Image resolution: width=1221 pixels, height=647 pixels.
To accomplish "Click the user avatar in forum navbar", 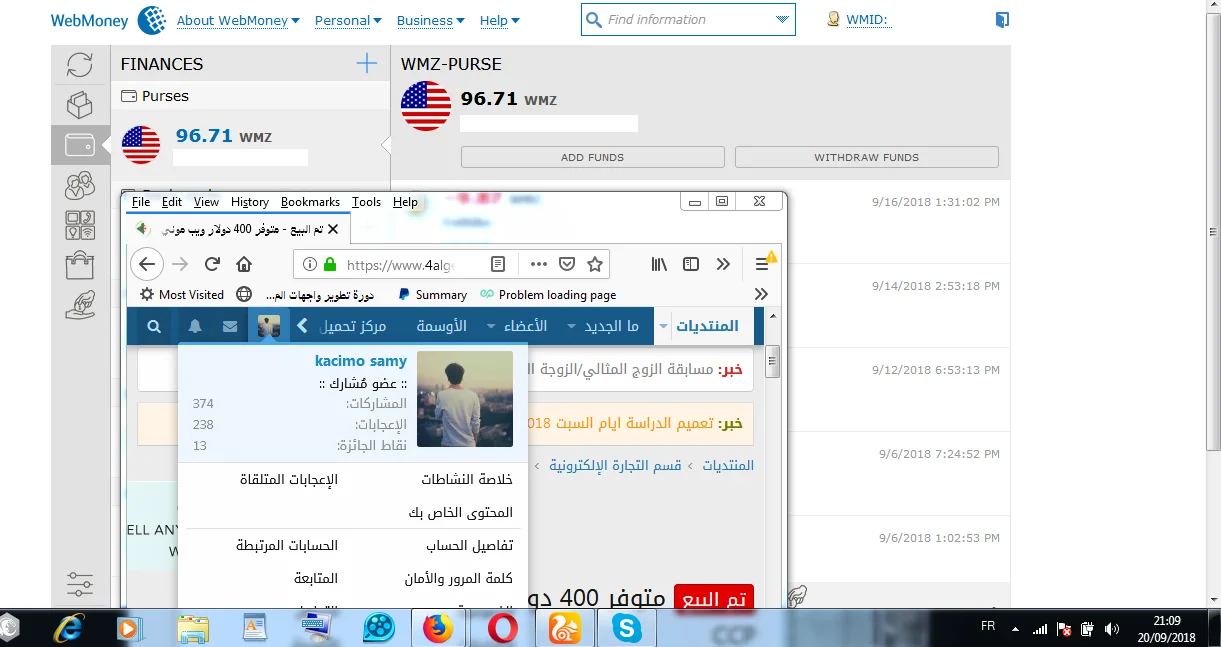I will (x=269, y=326).
